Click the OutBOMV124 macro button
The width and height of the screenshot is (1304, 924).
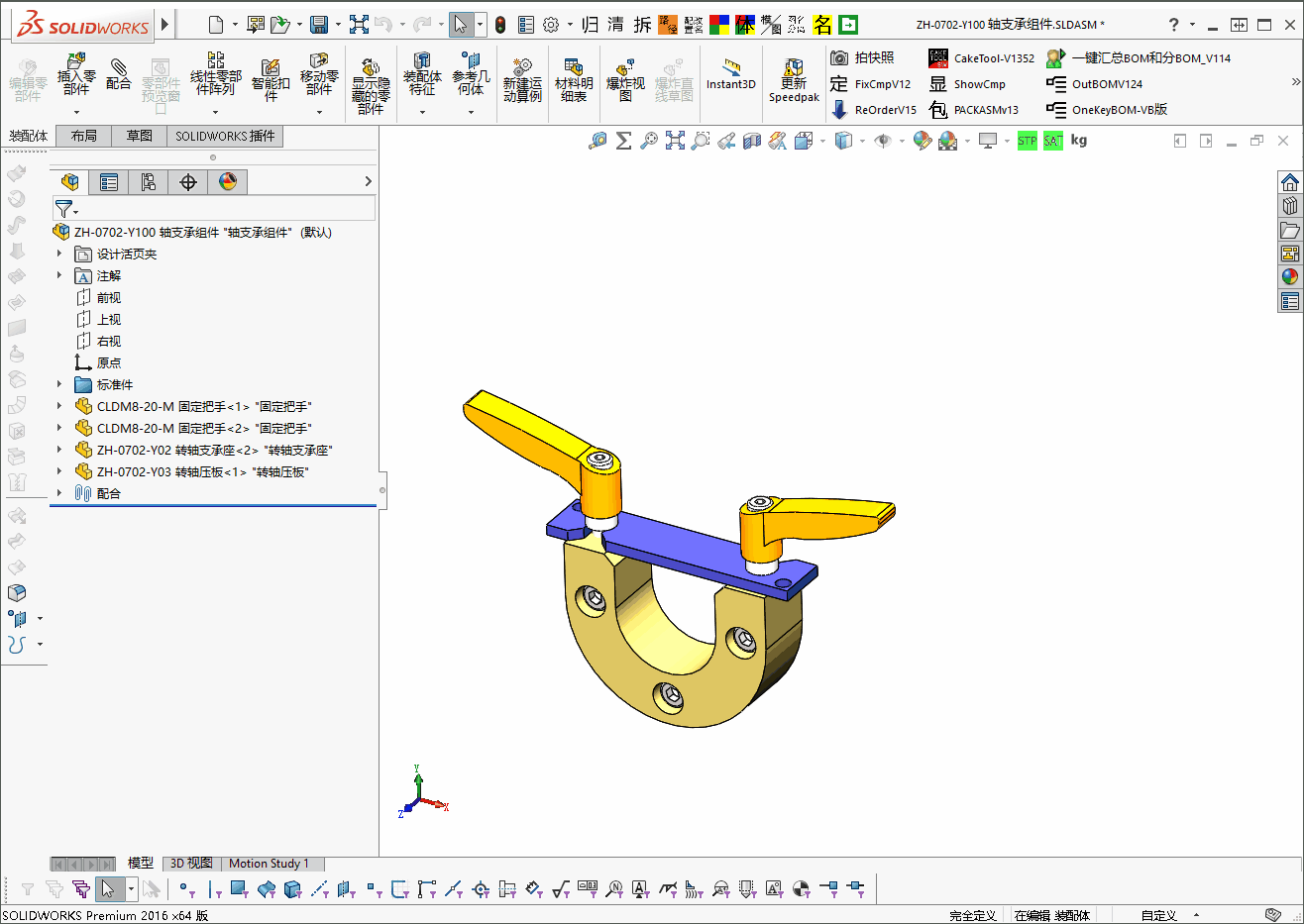click(x=1095, y=84)
